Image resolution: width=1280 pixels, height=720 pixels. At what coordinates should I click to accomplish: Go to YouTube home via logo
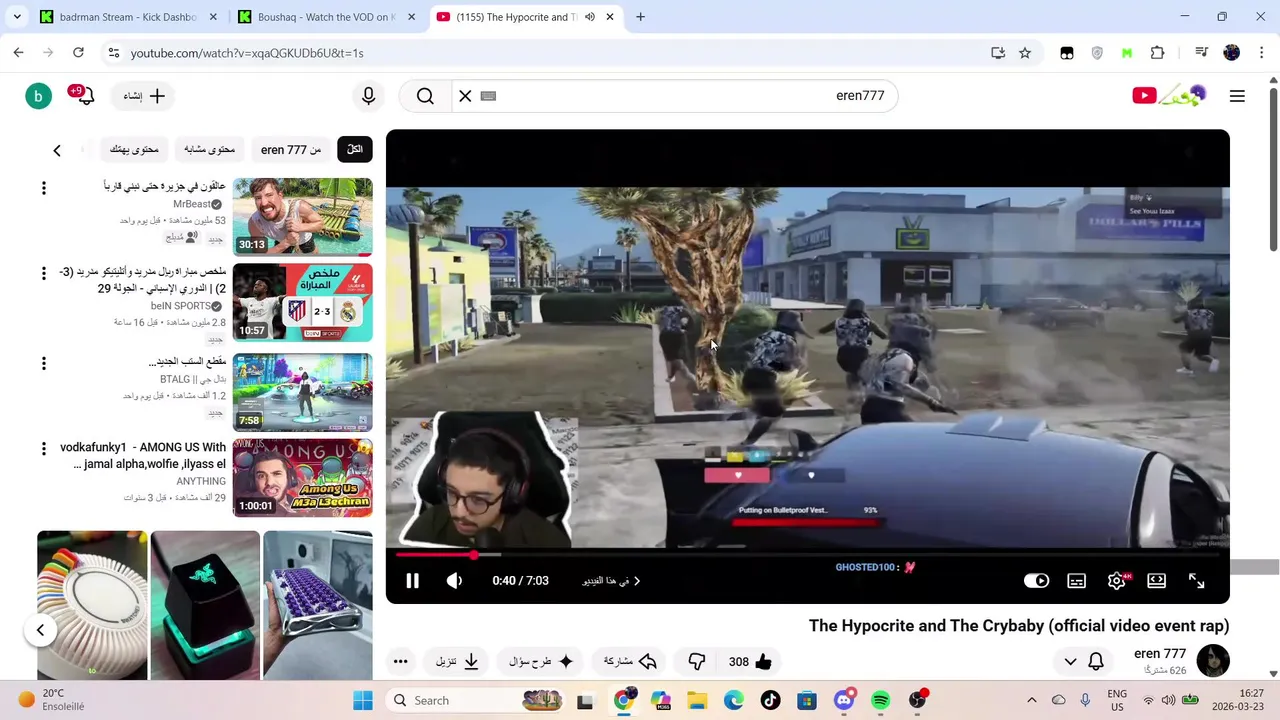click(1169, 95)
